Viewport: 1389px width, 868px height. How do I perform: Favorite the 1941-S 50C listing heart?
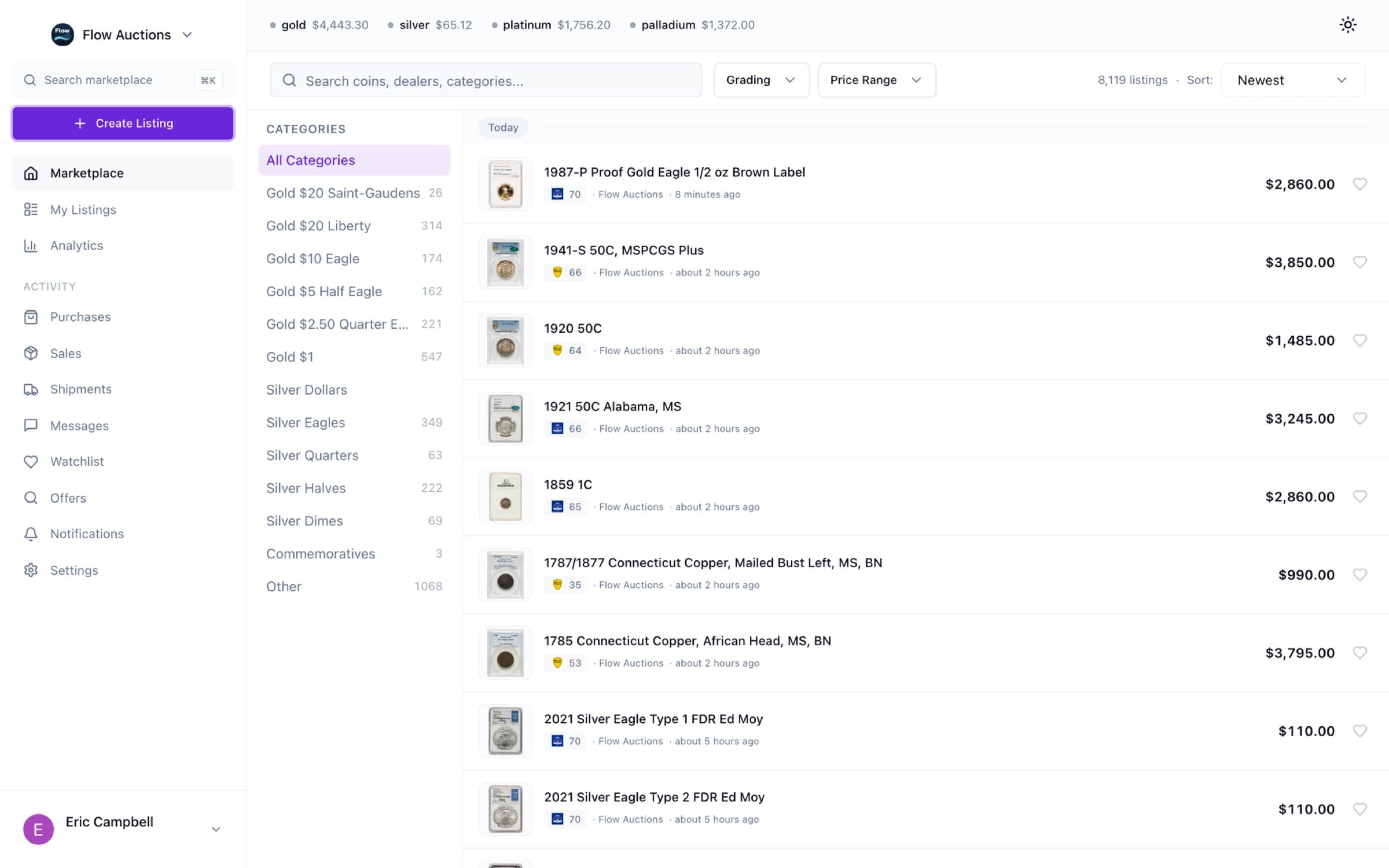click(1359, 262)
